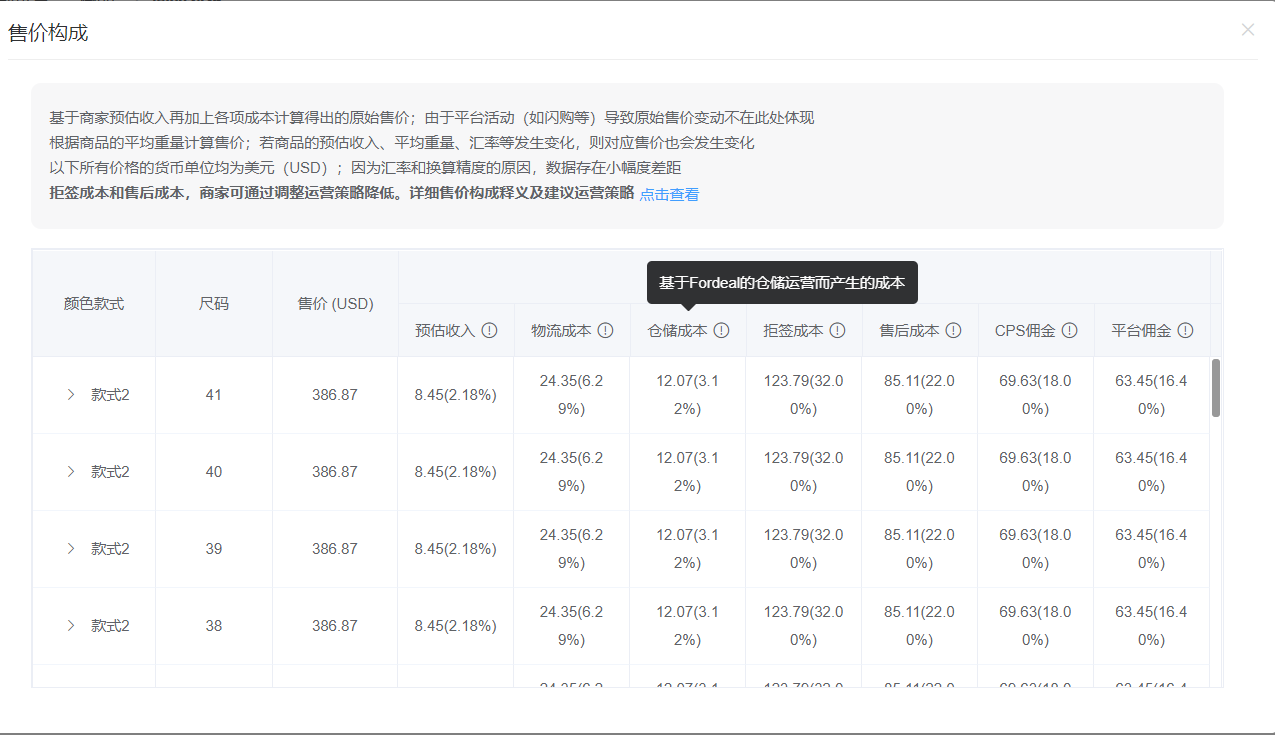
Task: Open the 点击查看 link for pricing strategy details
Action: tap(669, 194)
